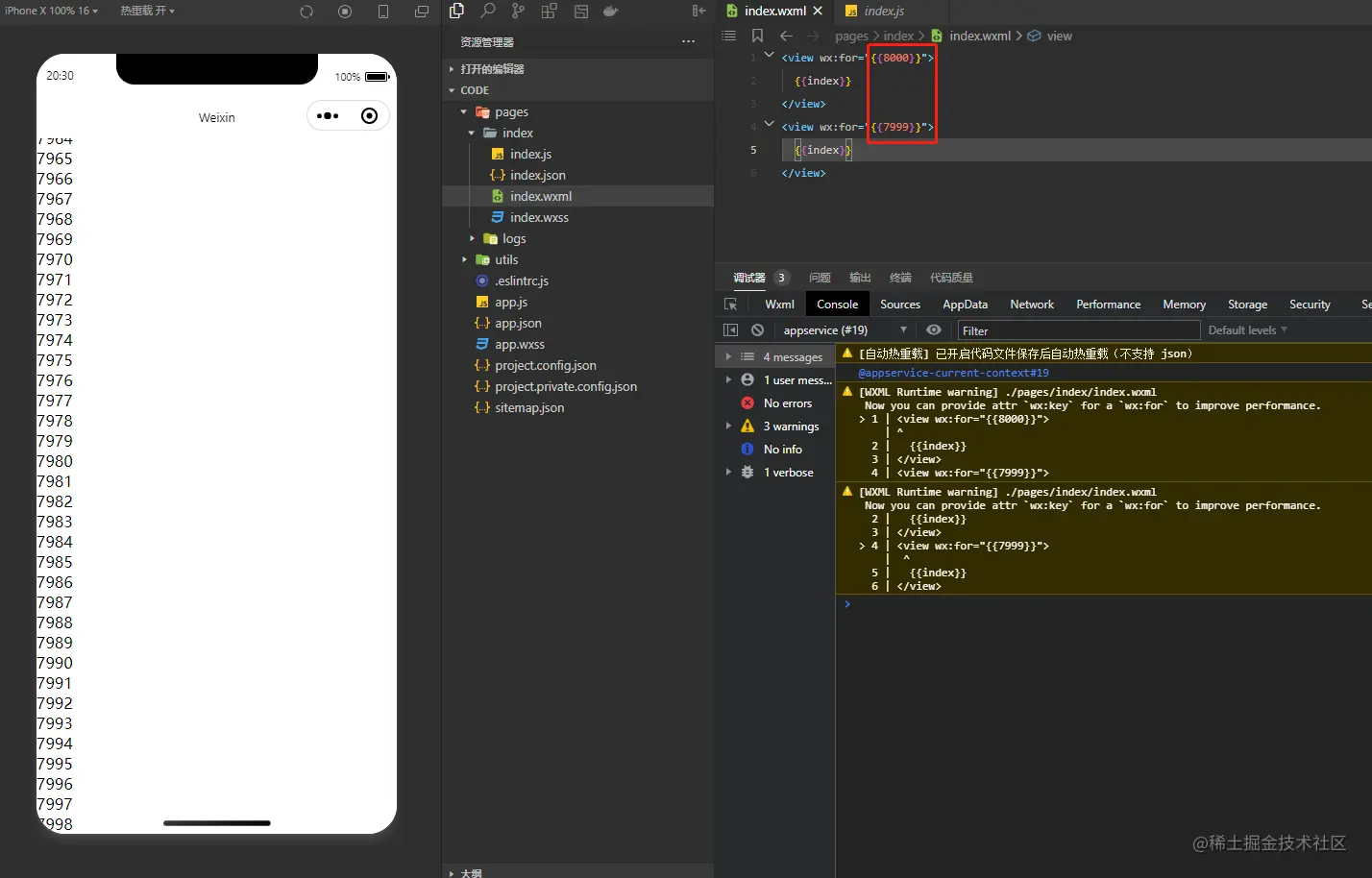This screenshot has height=878, width=1372.
Task: Click the phone device icon in simulator toolbar
Action: tap(383, 12)
